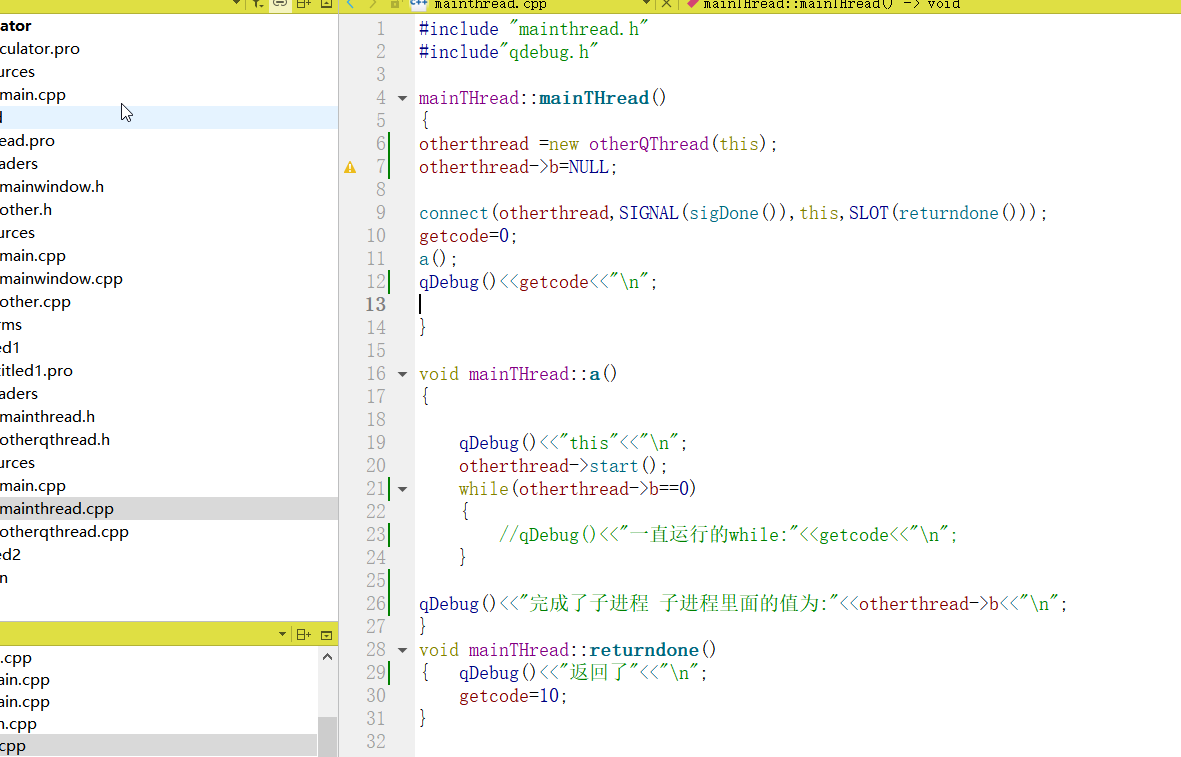The height and width of the screenshot is (757, 1181).
Task: Go back to previous editor location
Action: [x=351, y=5]
